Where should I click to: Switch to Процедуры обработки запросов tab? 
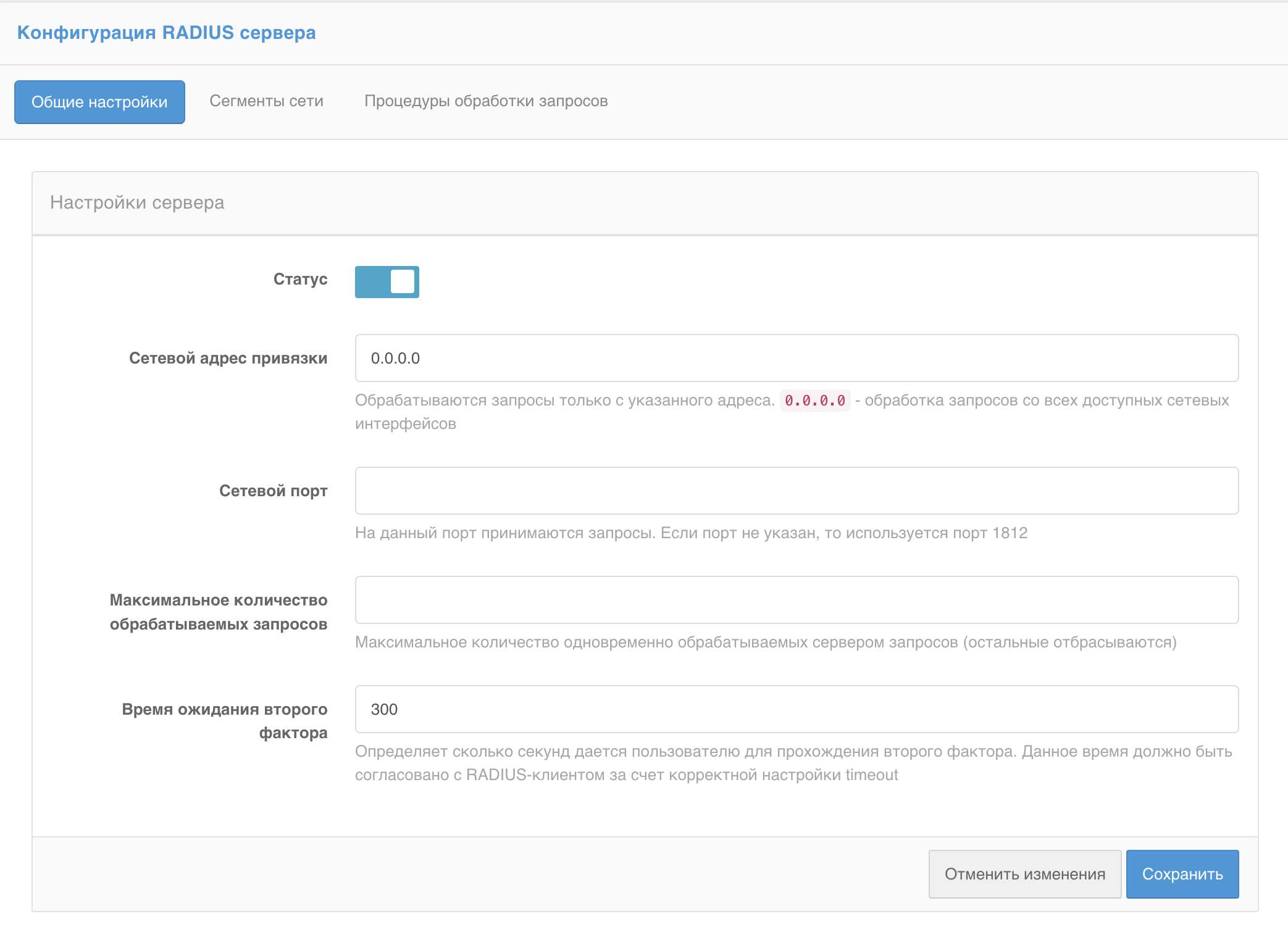click(486, 101)
